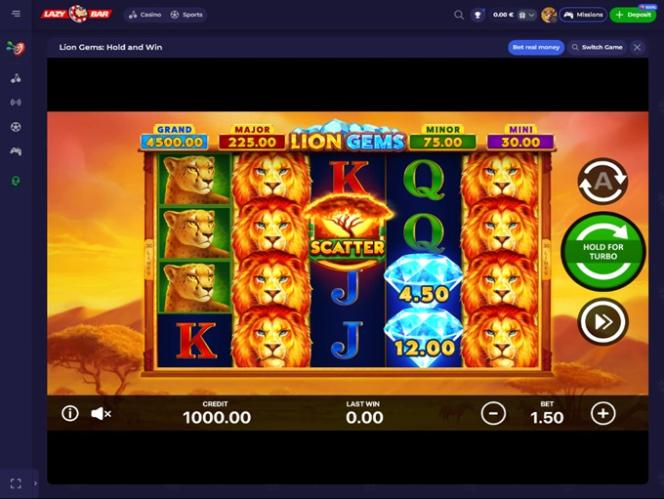This screenshot has height=499, width=664.
Task: Decrease bet with the minus button
Action: coord(493,413)
